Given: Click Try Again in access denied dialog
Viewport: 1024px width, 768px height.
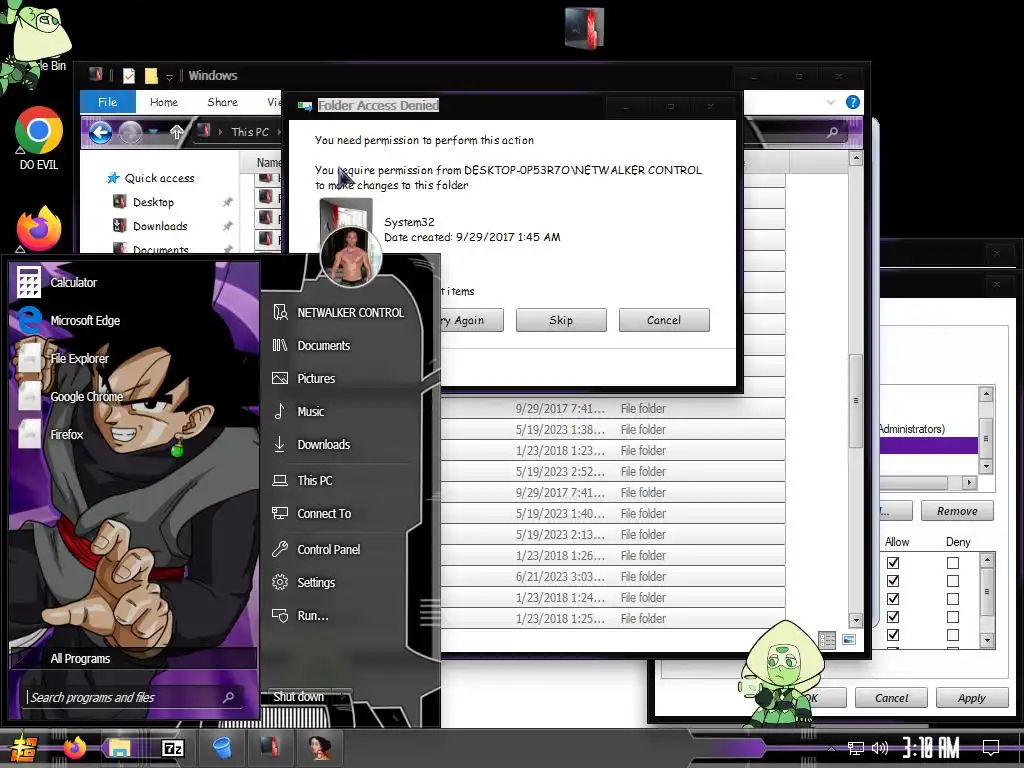Looking at the screenshot, I should pos(472,320).
